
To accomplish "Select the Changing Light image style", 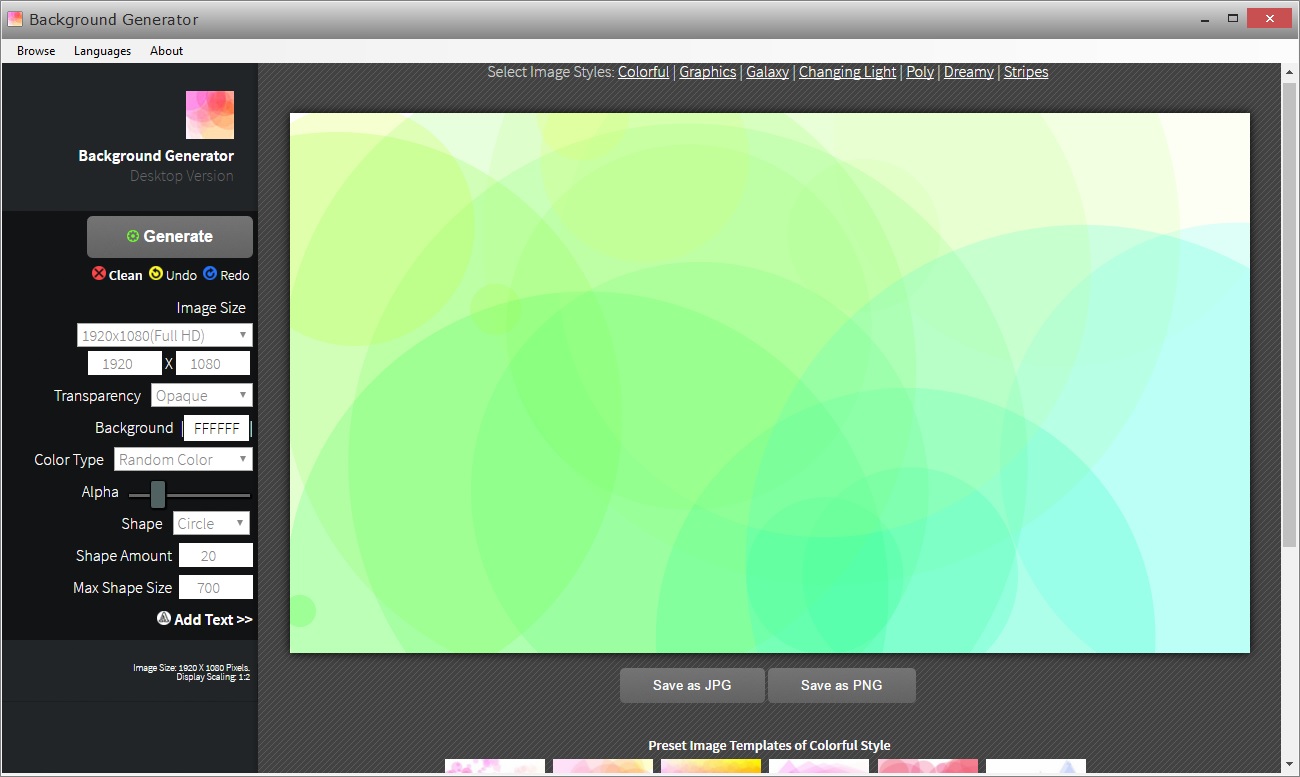I will pos(847,72).
